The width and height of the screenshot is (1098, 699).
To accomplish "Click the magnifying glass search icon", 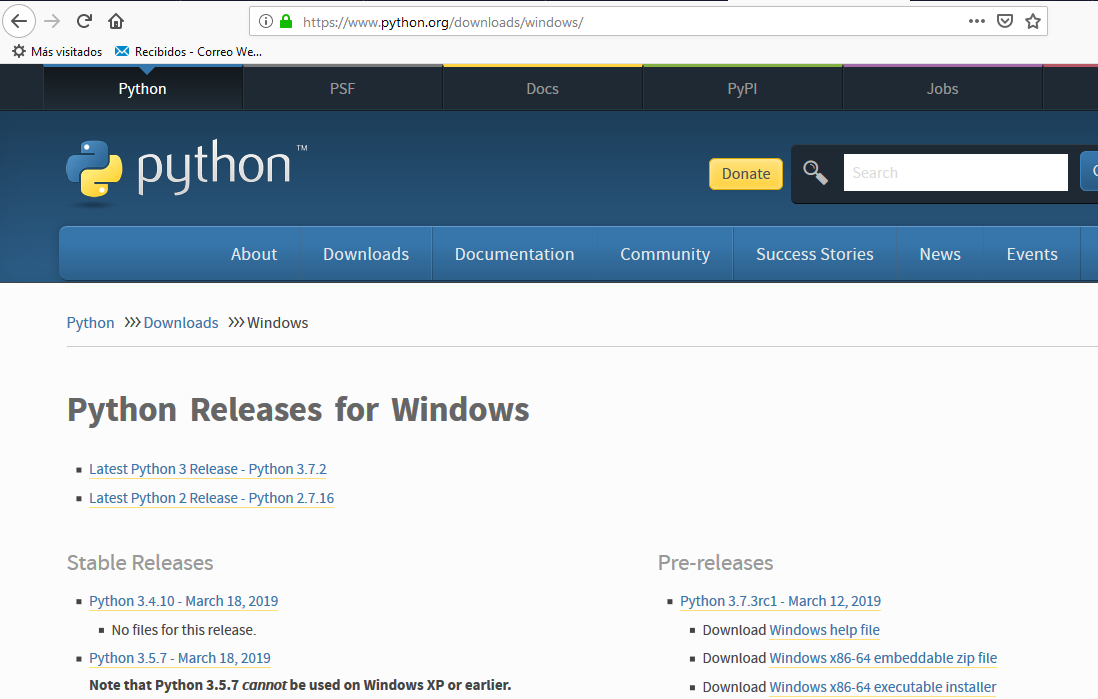I will point(816,173).
